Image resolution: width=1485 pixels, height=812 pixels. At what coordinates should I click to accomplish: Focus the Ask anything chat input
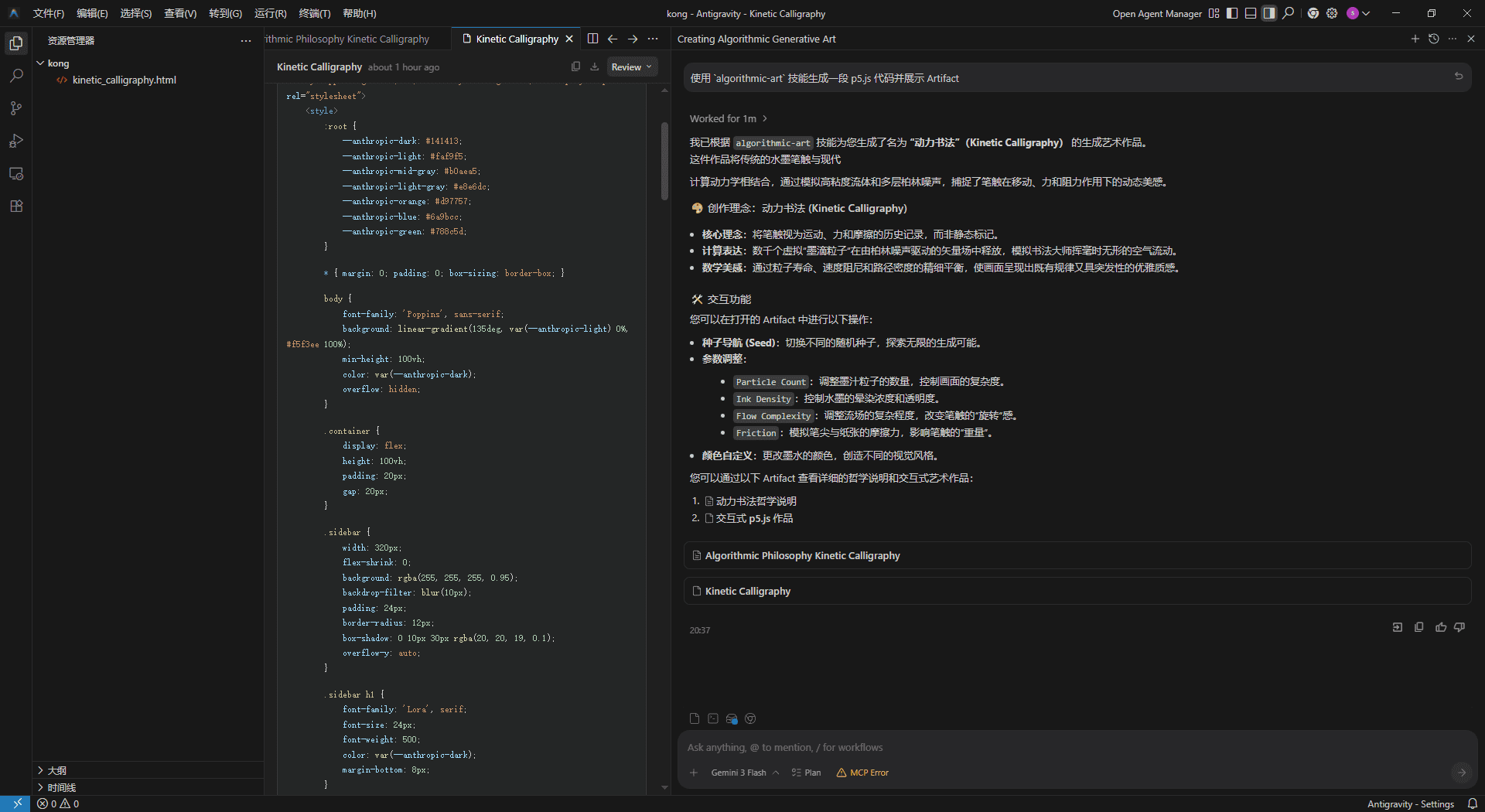[1077, 747]
